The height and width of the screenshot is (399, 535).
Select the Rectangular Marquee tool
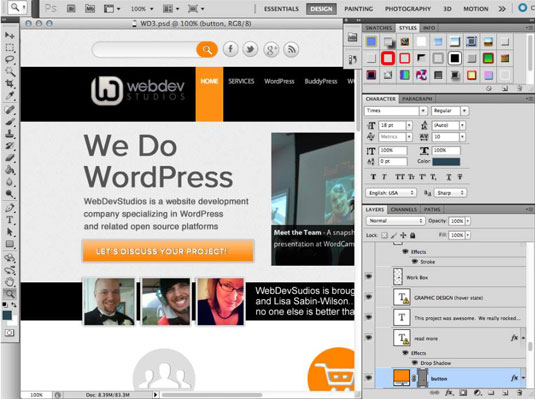(x=10, y=47)
